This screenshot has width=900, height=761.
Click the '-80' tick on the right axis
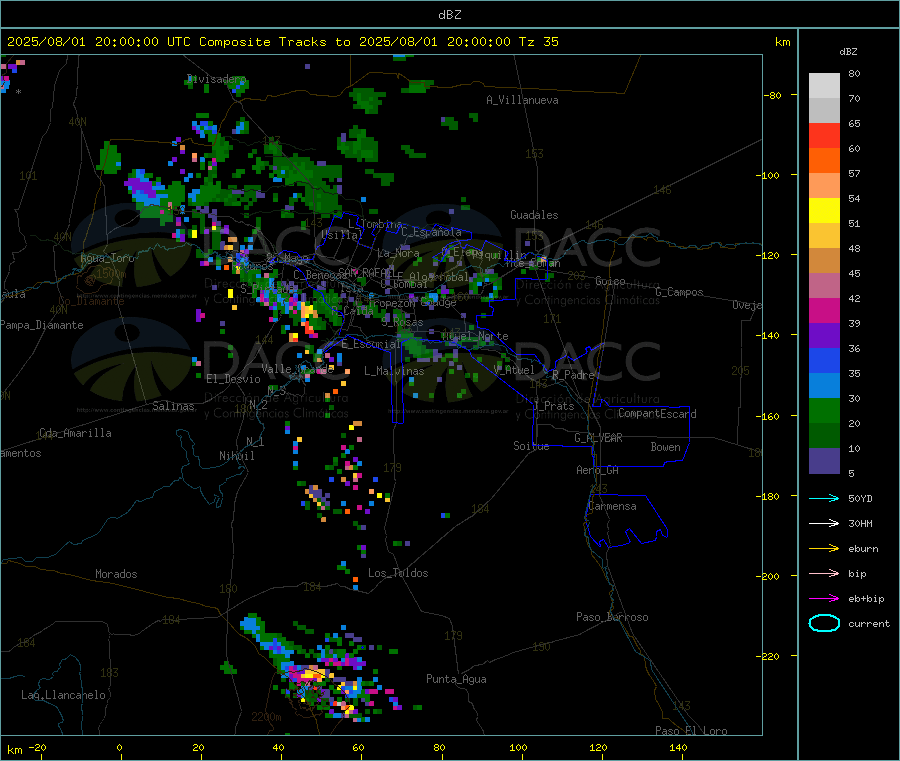(x=772, y=95)
